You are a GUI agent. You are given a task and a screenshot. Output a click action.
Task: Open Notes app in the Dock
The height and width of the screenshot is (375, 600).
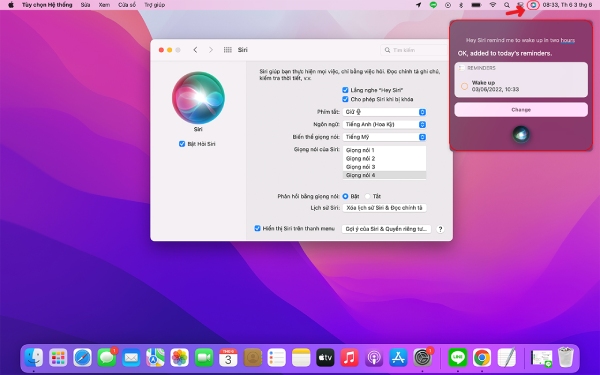tap(301, 358)
